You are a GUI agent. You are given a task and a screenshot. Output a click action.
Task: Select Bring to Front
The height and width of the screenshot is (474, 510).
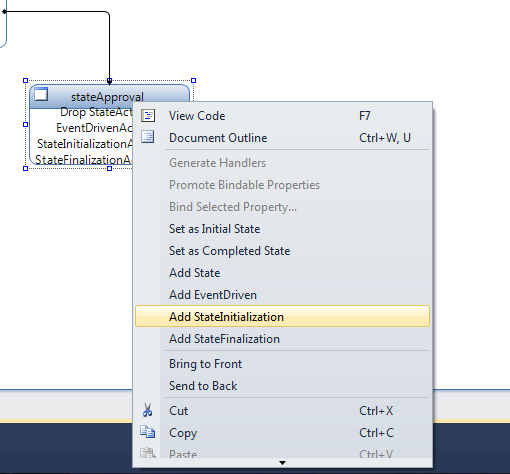pyautogui.click(x=282, y=364)
